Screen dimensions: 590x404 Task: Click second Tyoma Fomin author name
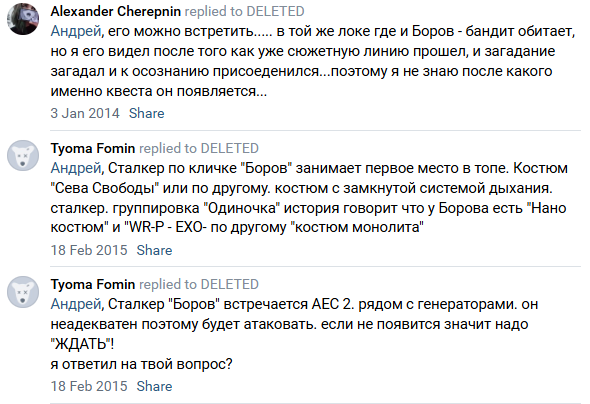[x=93, y=284]
